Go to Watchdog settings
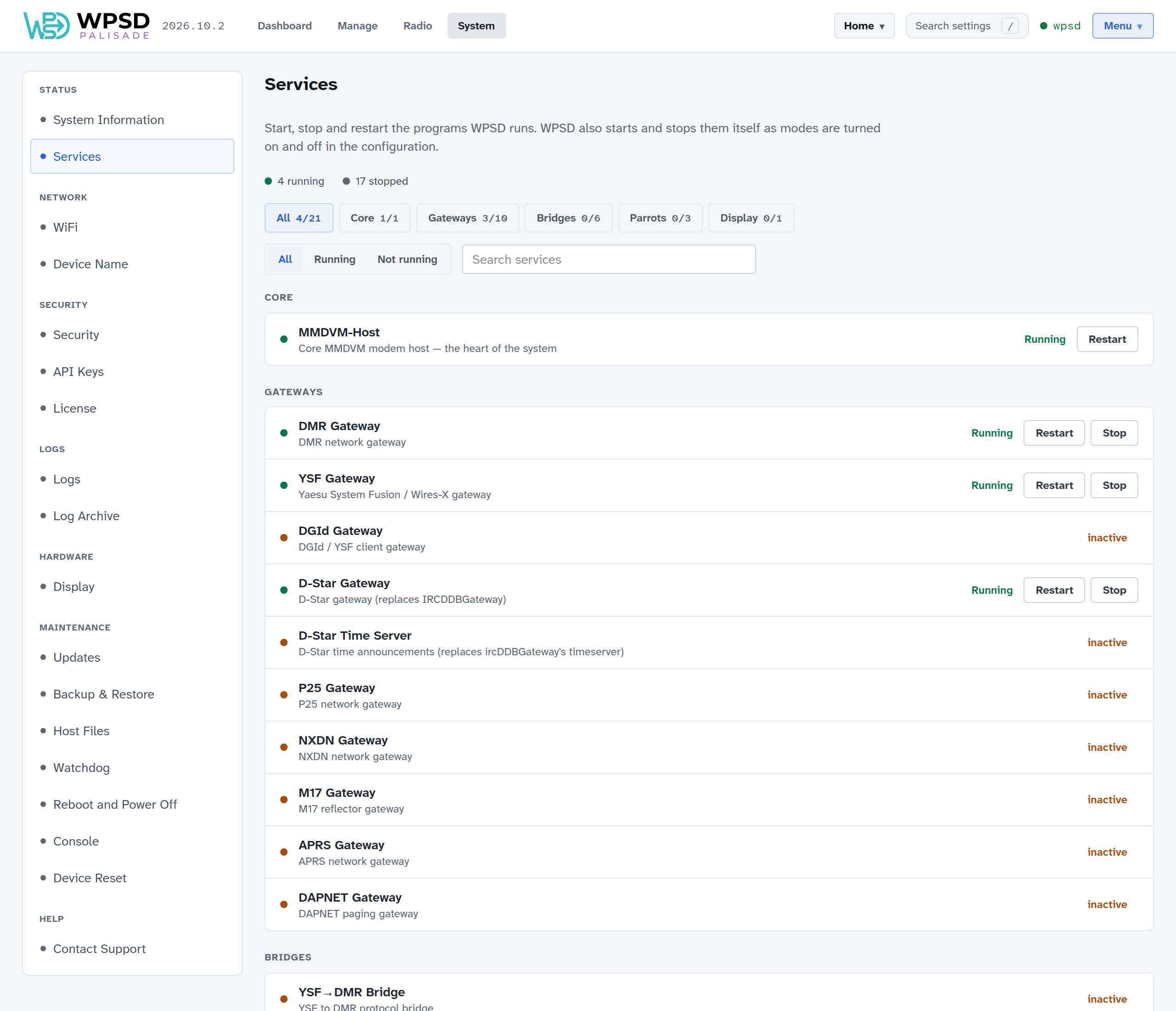 132,767
